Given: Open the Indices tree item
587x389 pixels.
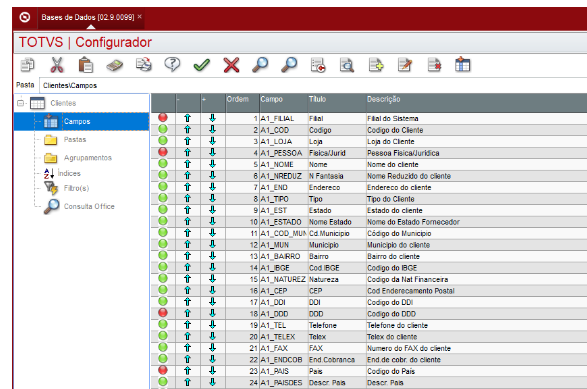Looking at the screenshot, I should [69, 173].
